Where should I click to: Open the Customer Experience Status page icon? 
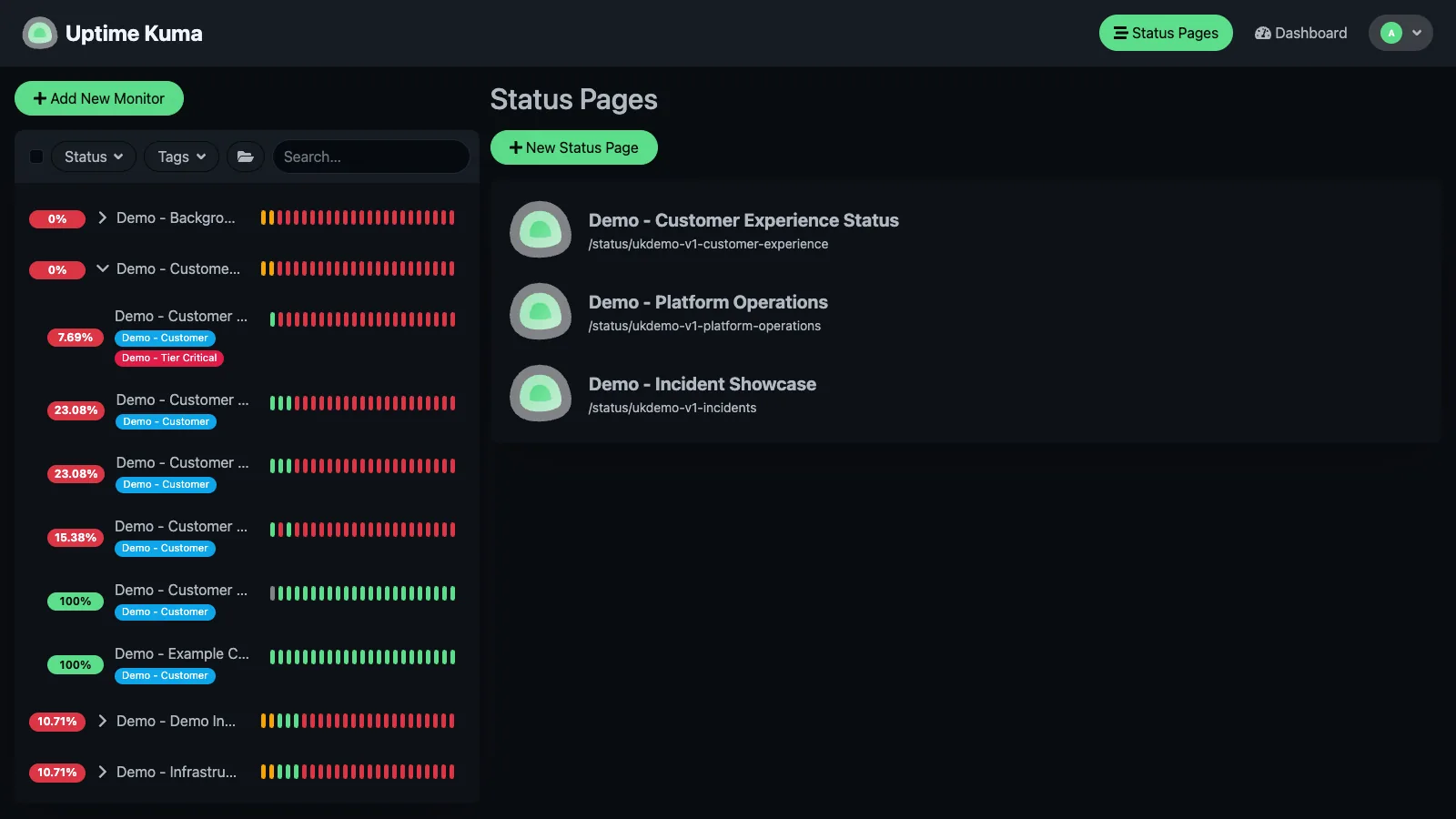pos(541,229)
